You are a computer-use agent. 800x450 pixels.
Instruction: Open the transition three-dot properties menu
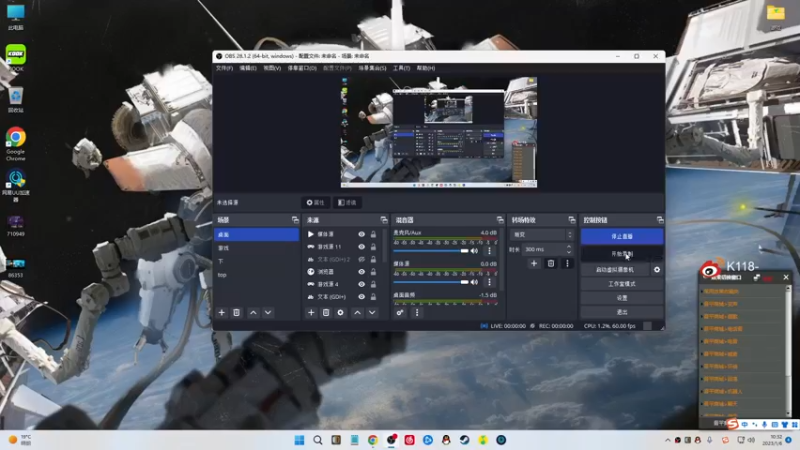click(x=567, y=263)
